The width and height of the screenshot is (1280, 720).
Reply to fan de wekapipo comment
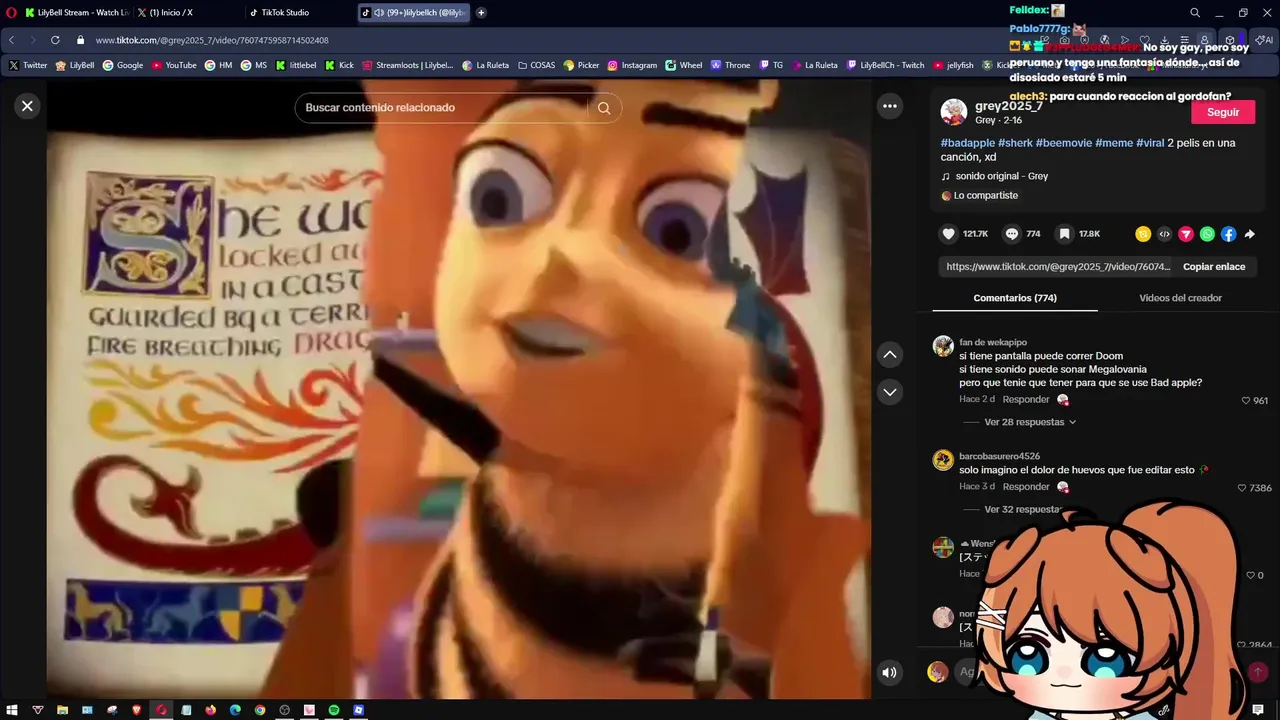[1026, 400]
